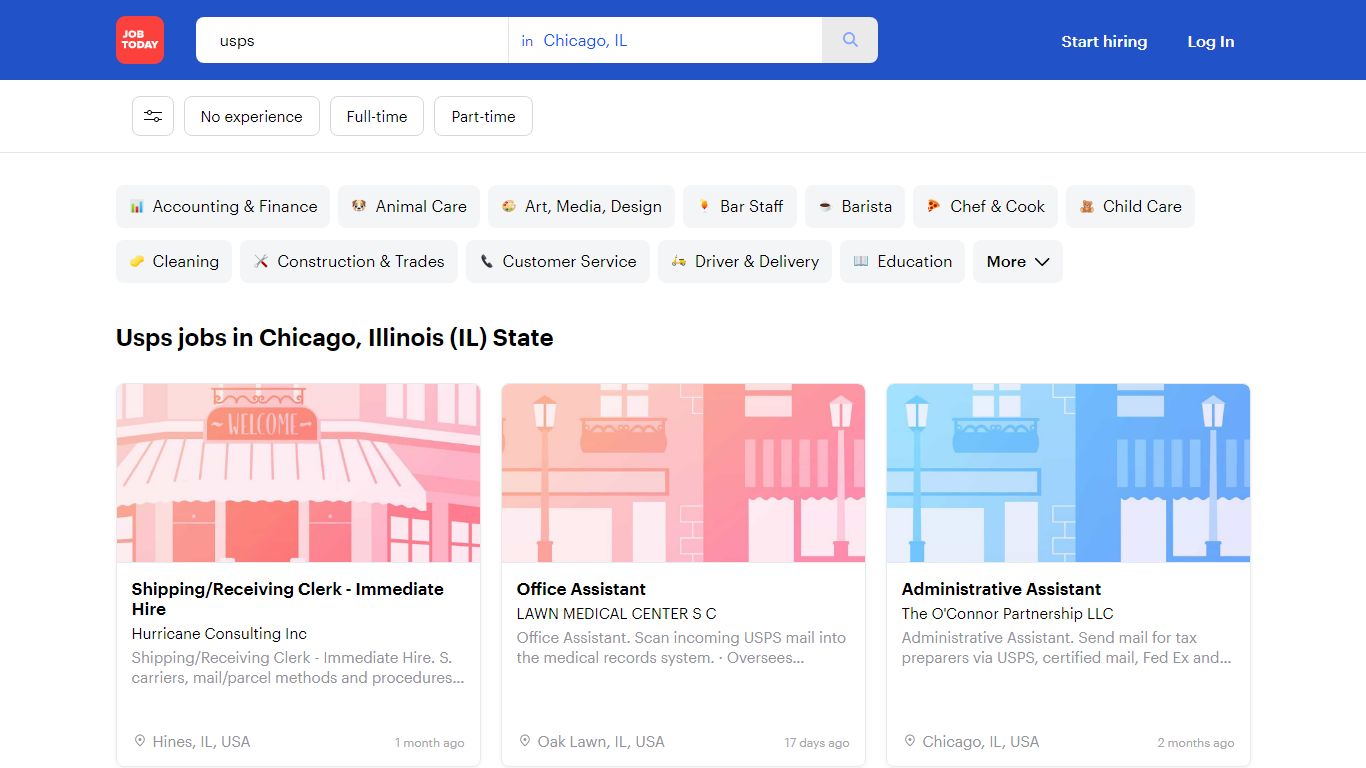Click the Log In link
The width and height of the screenshot is (1366, 768).
(x=1211, y=42)
